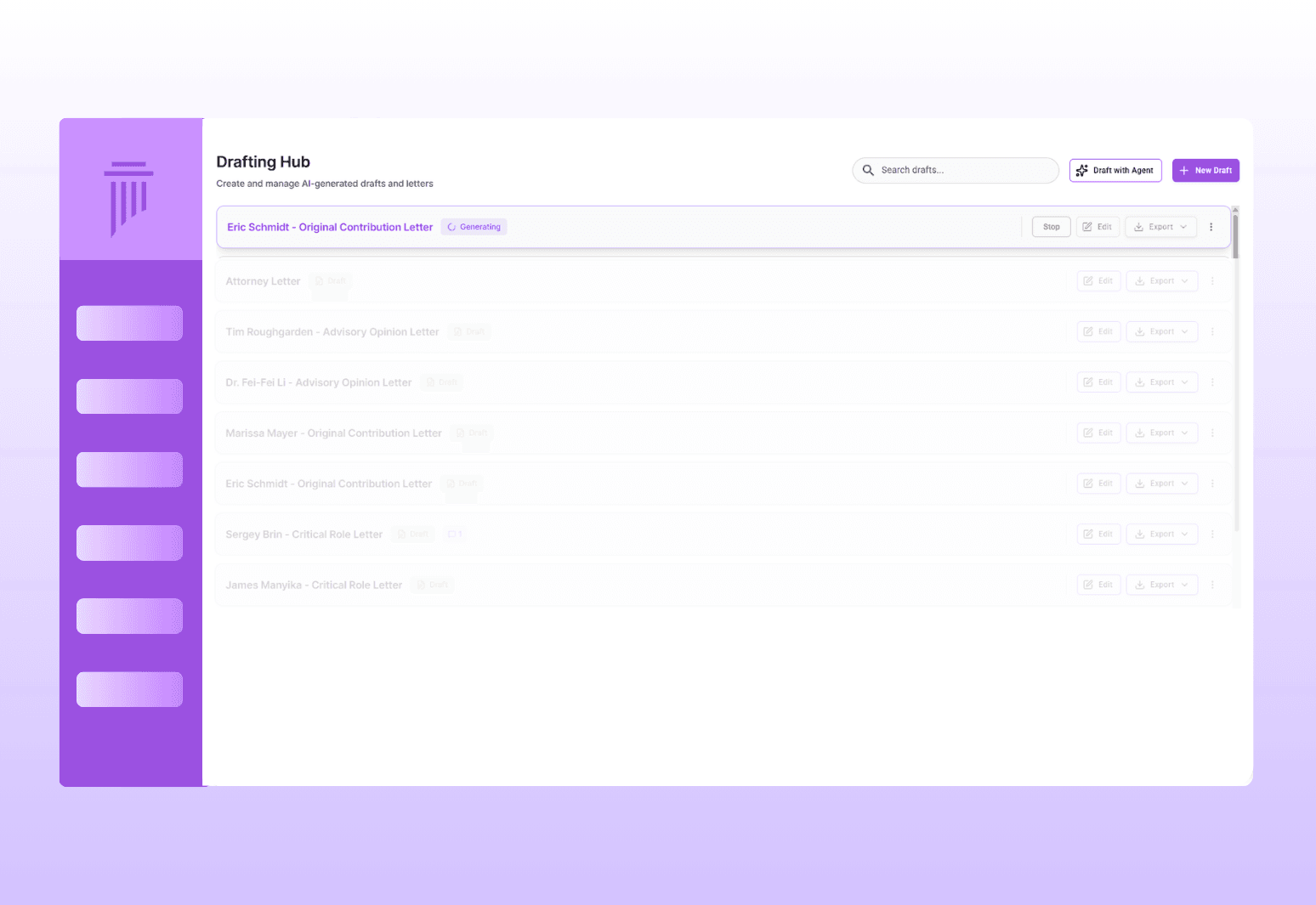Screen dimensions: 1316x905
Task: Open more options for Sergey Brin letter
Action: click(x=1212, y=534)
